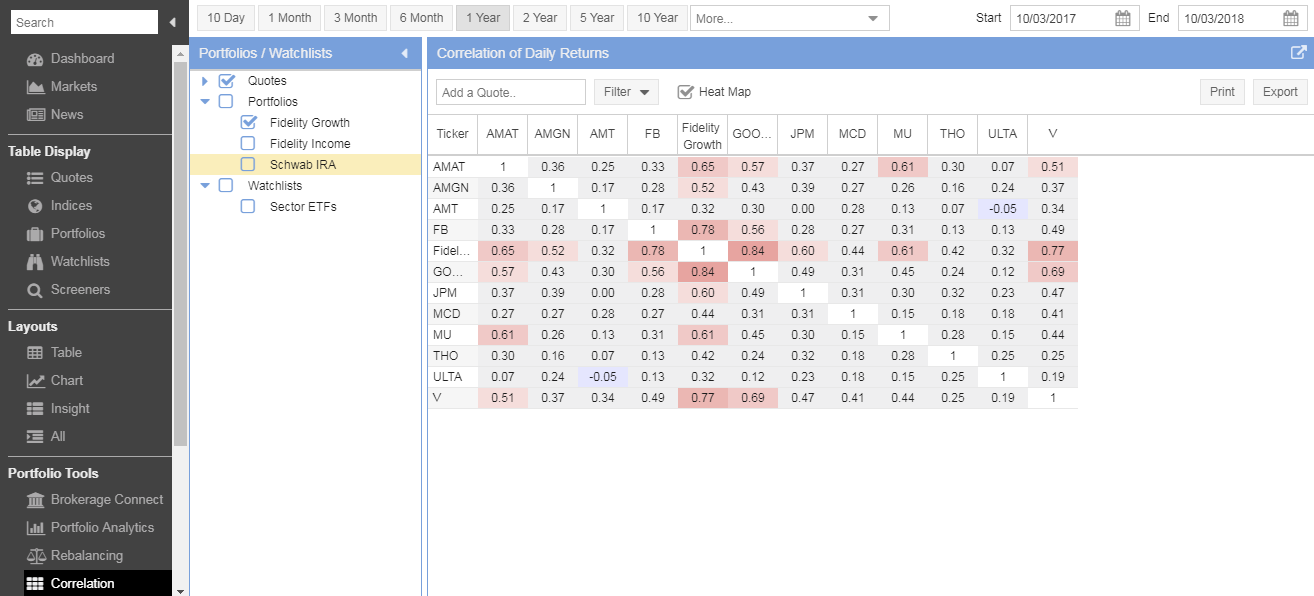Click the MU column header

point(903,134)
